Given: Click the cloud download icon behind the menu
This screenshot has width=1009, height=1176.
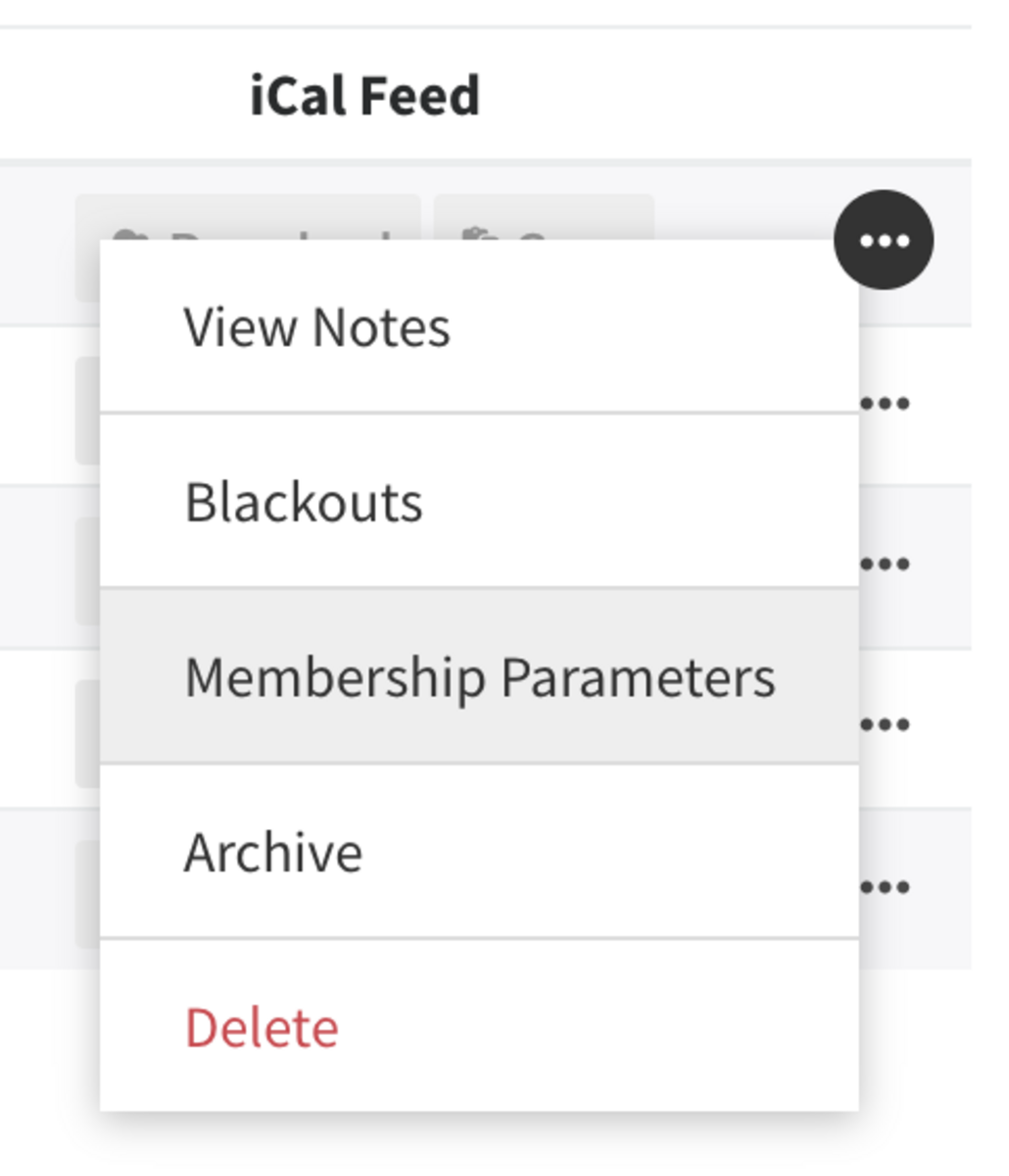Looking at the screenshot, I should point(125,236).
